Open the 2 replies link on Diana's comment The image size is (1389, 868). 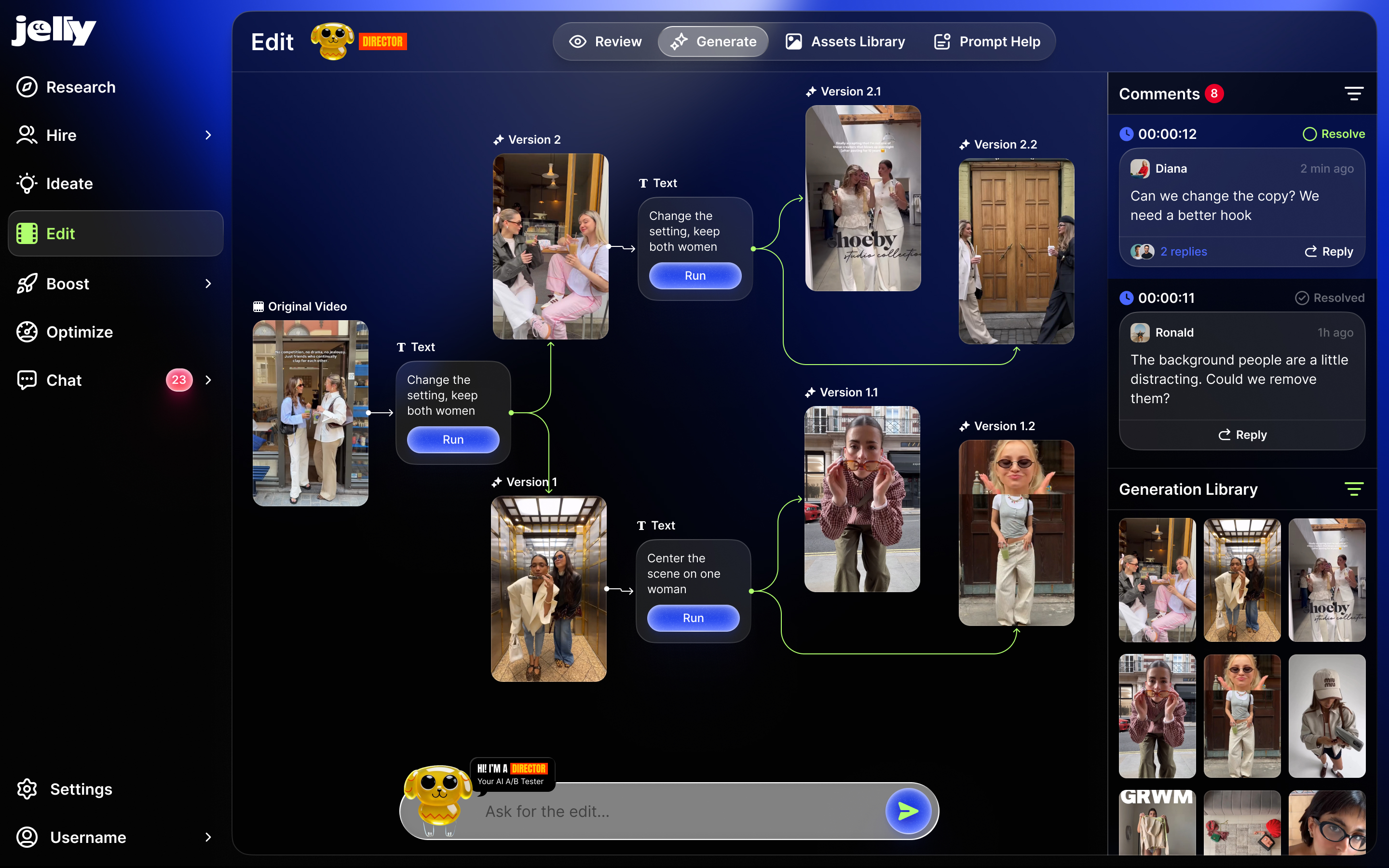(1183, 251)
